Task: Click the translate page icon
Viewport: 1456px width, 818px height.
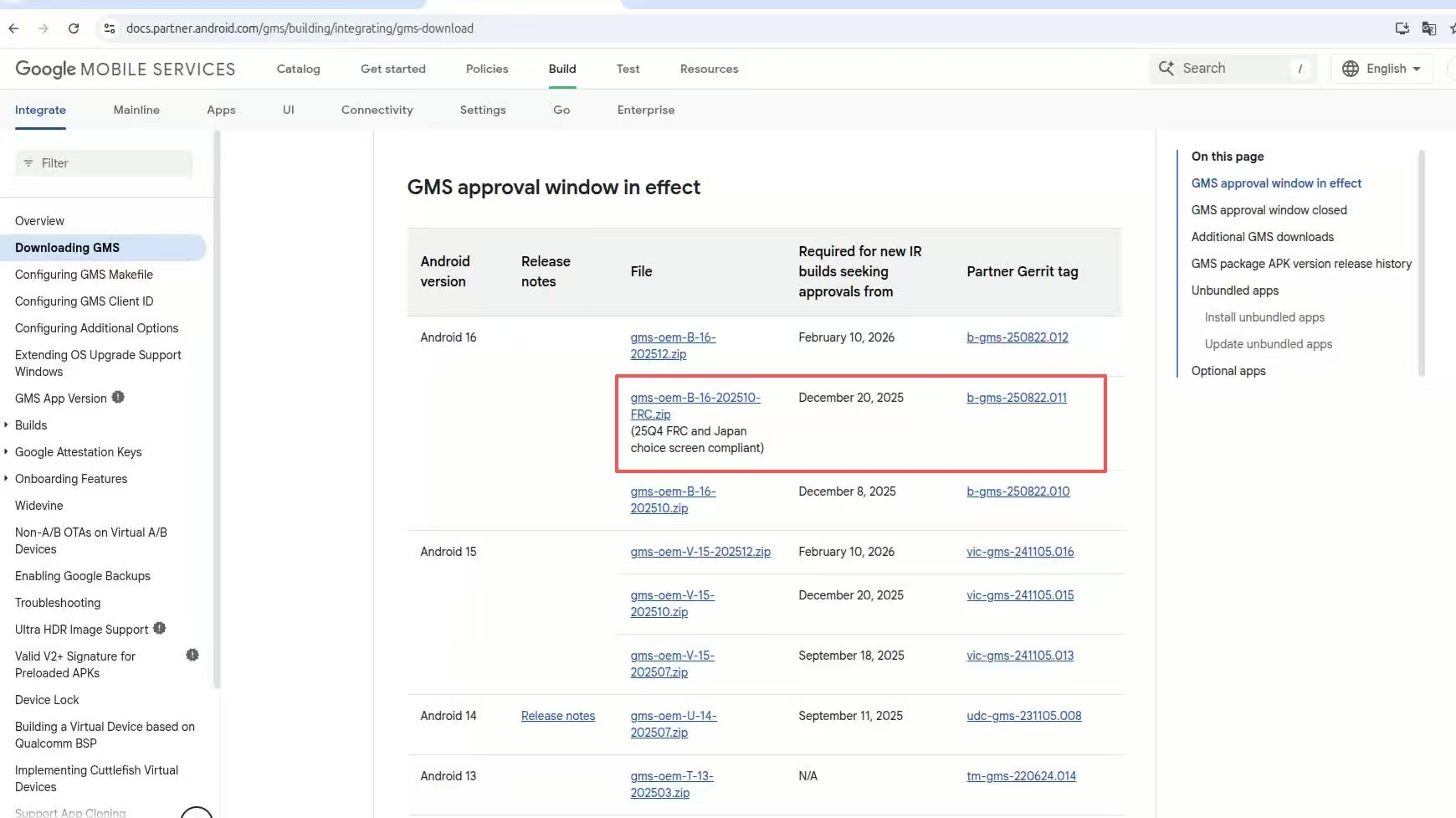Action: (1429, 28)
